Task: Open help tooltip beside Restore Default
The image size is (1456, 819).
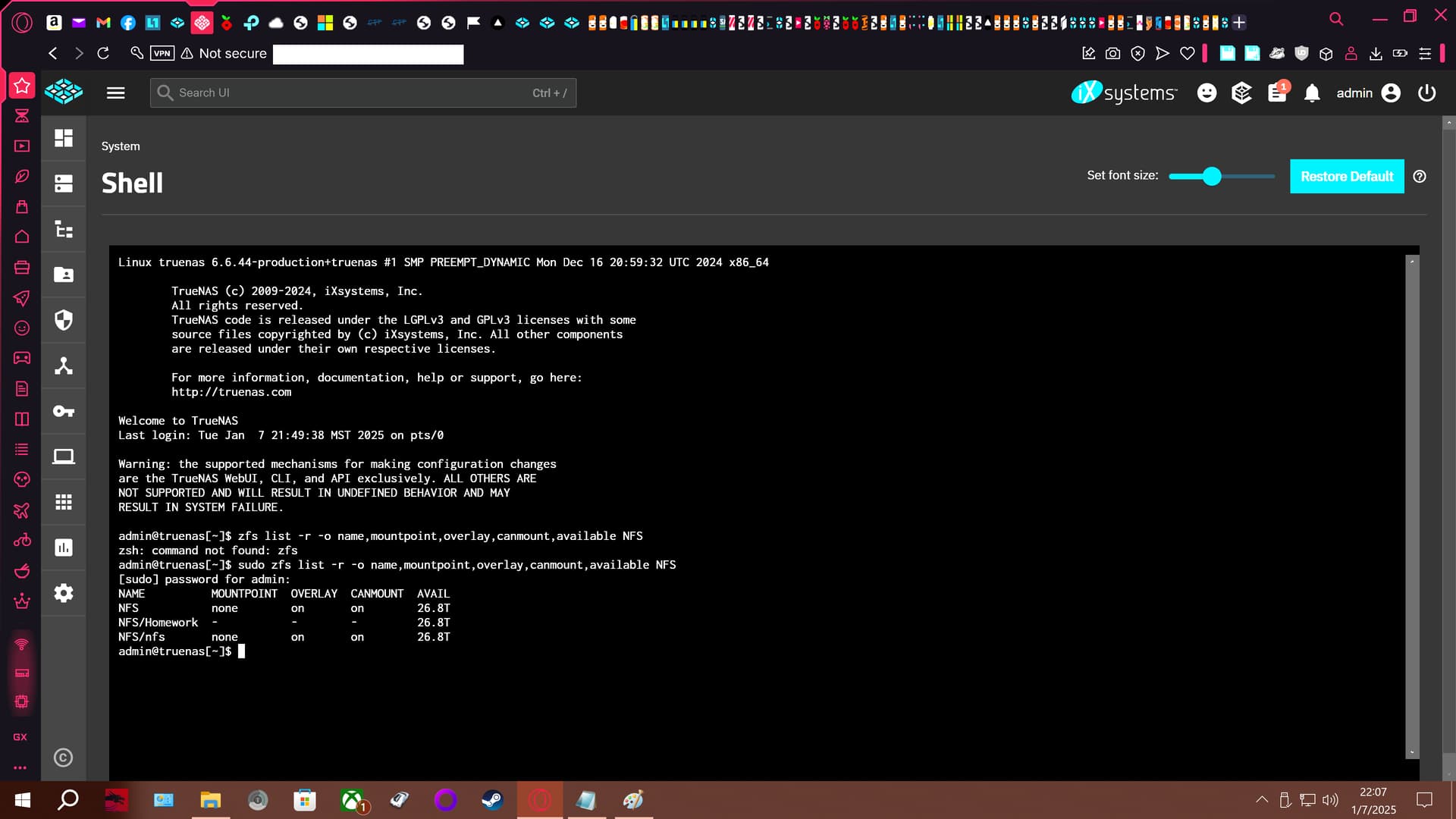Action: [1420, 176]
